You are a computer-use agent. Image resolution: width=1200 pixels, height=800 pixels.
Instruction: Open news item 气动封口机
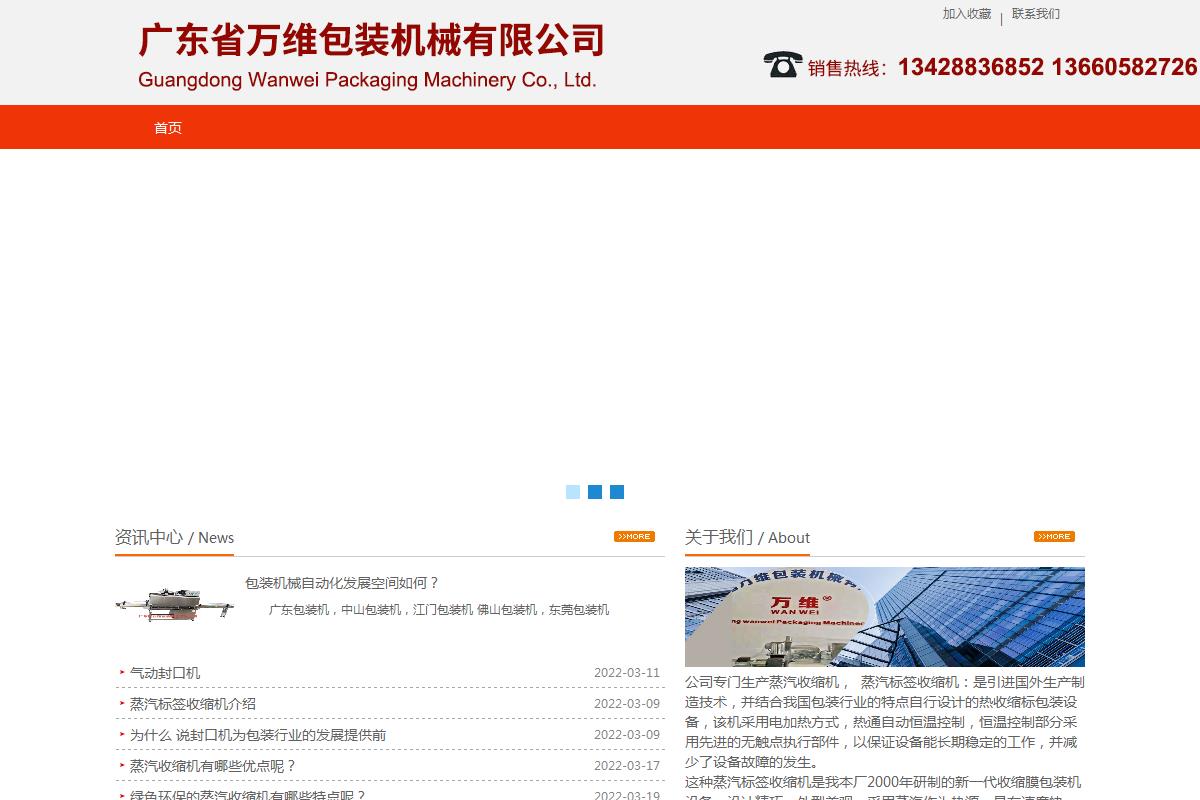point(165,673)
